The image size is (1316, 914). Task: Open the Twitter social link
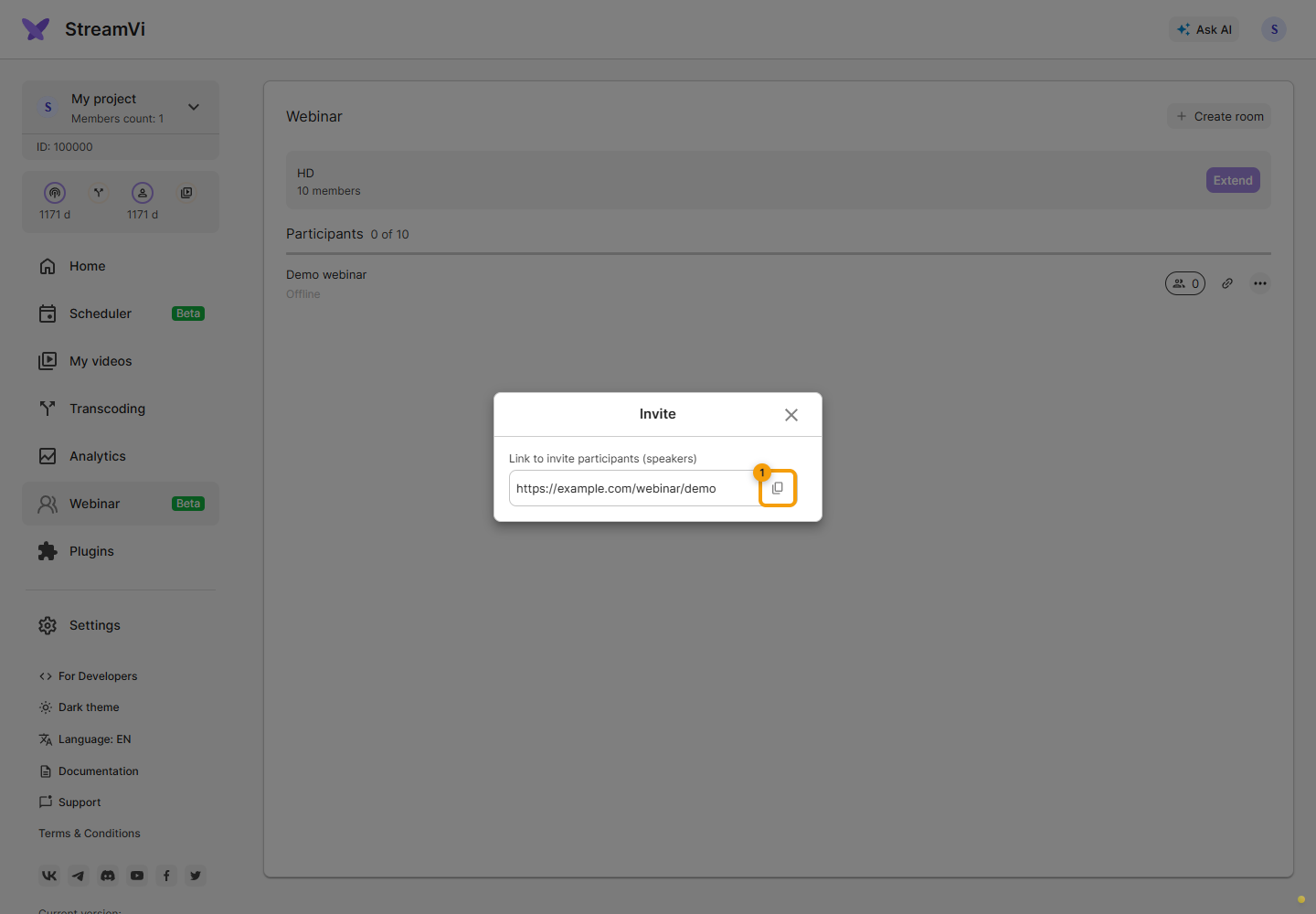pyautogui.click(x=196, y=876)
